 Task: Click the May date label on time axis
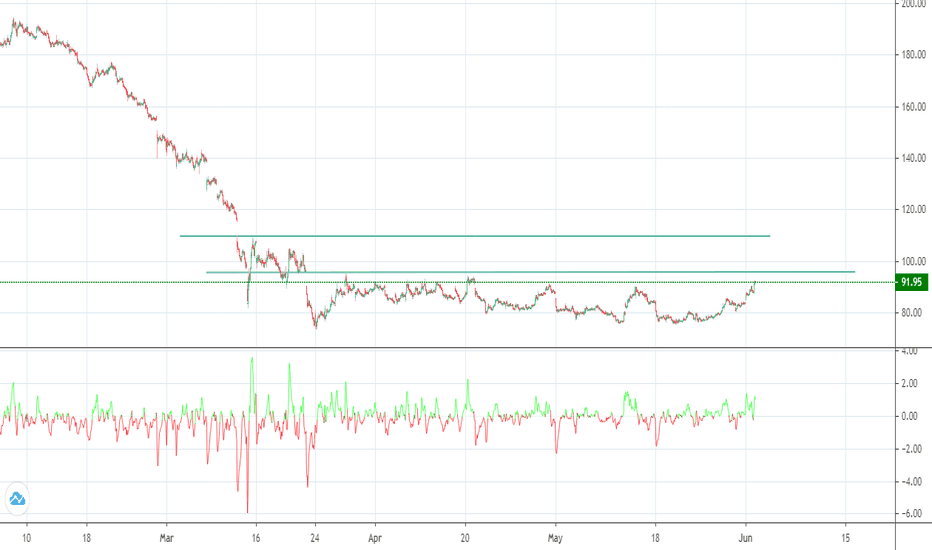click(555, 538)
